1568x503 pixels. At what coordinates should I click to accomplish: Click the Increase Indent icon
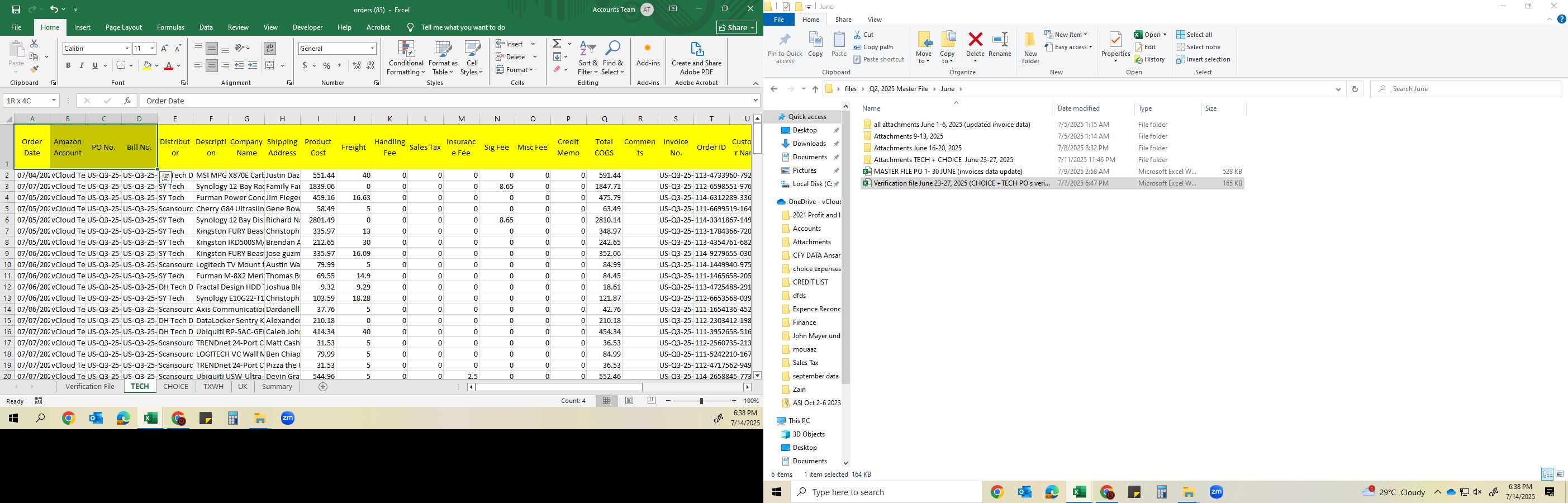coord(253,65)
